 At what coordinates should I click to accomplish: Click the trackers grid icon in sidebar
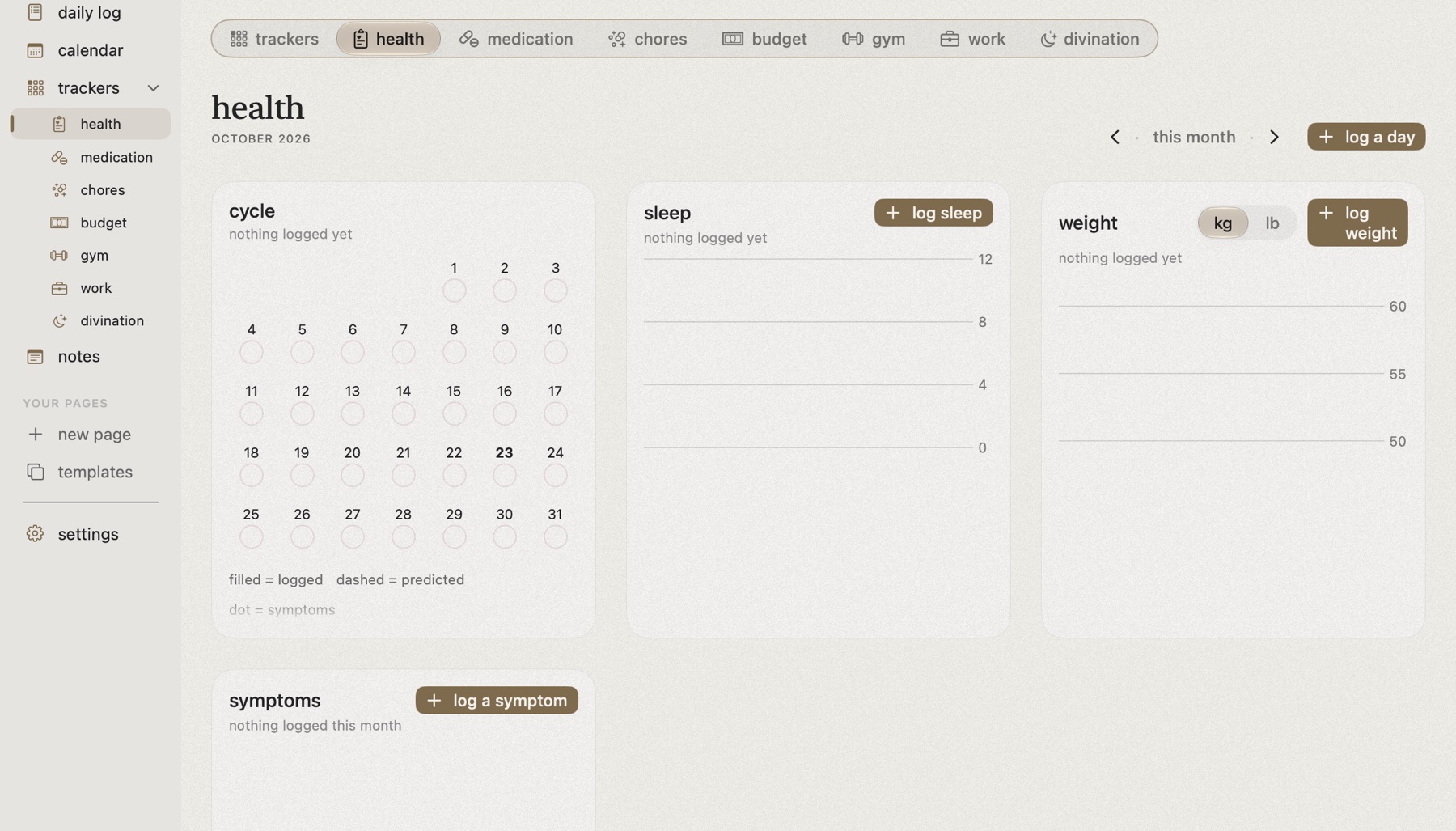[35, 87]
